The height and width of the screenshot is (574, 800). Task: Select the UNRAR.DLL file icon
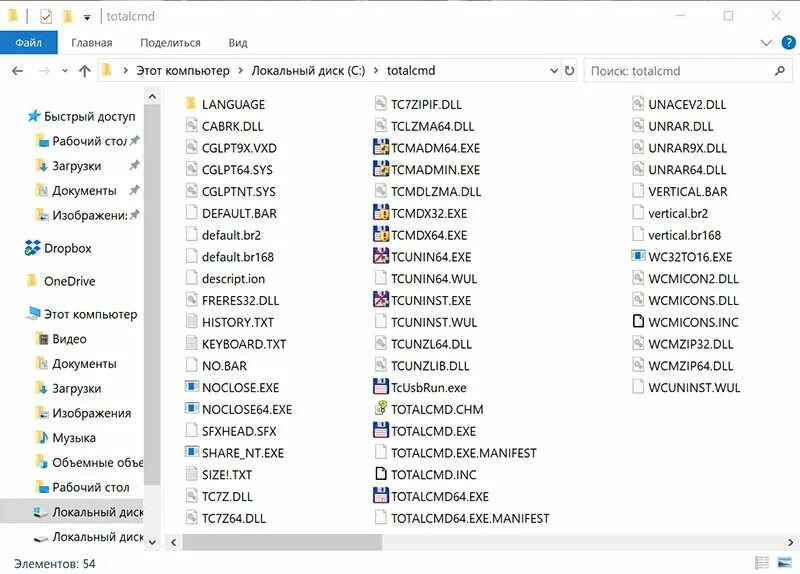click(x=638, y=126)
